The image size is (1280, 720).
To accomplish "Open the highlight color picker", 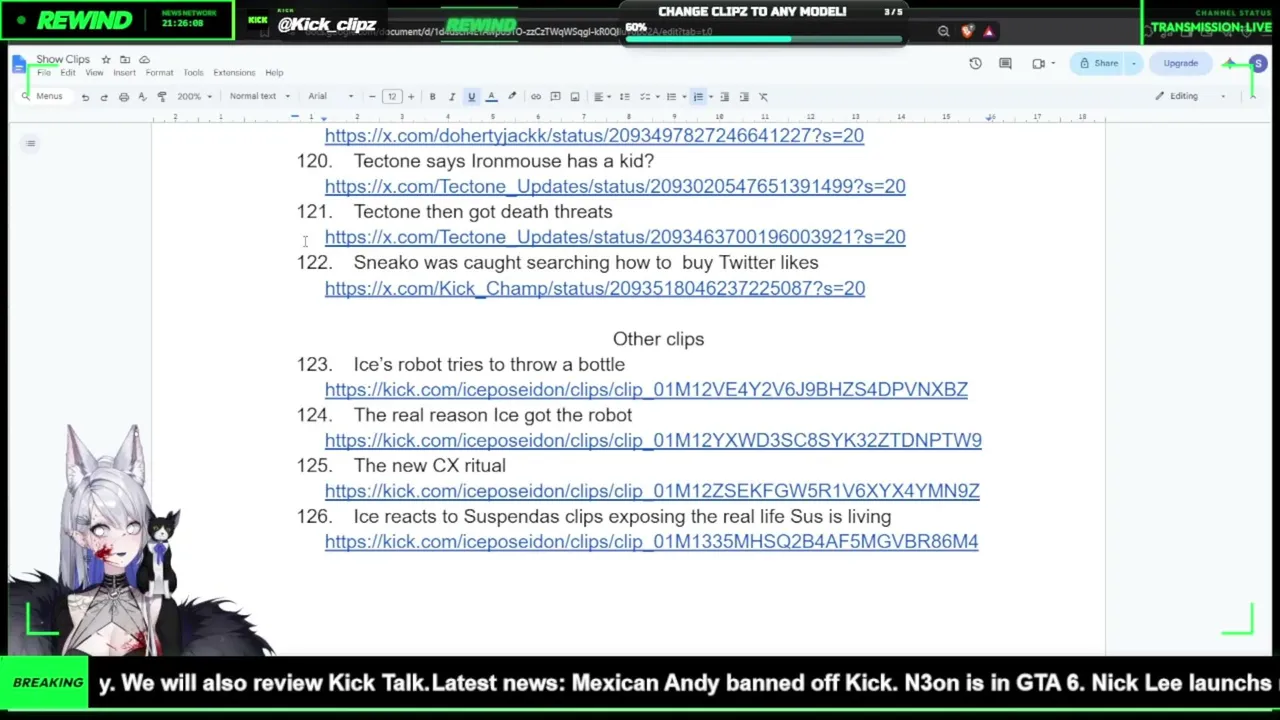I will 512,97.
